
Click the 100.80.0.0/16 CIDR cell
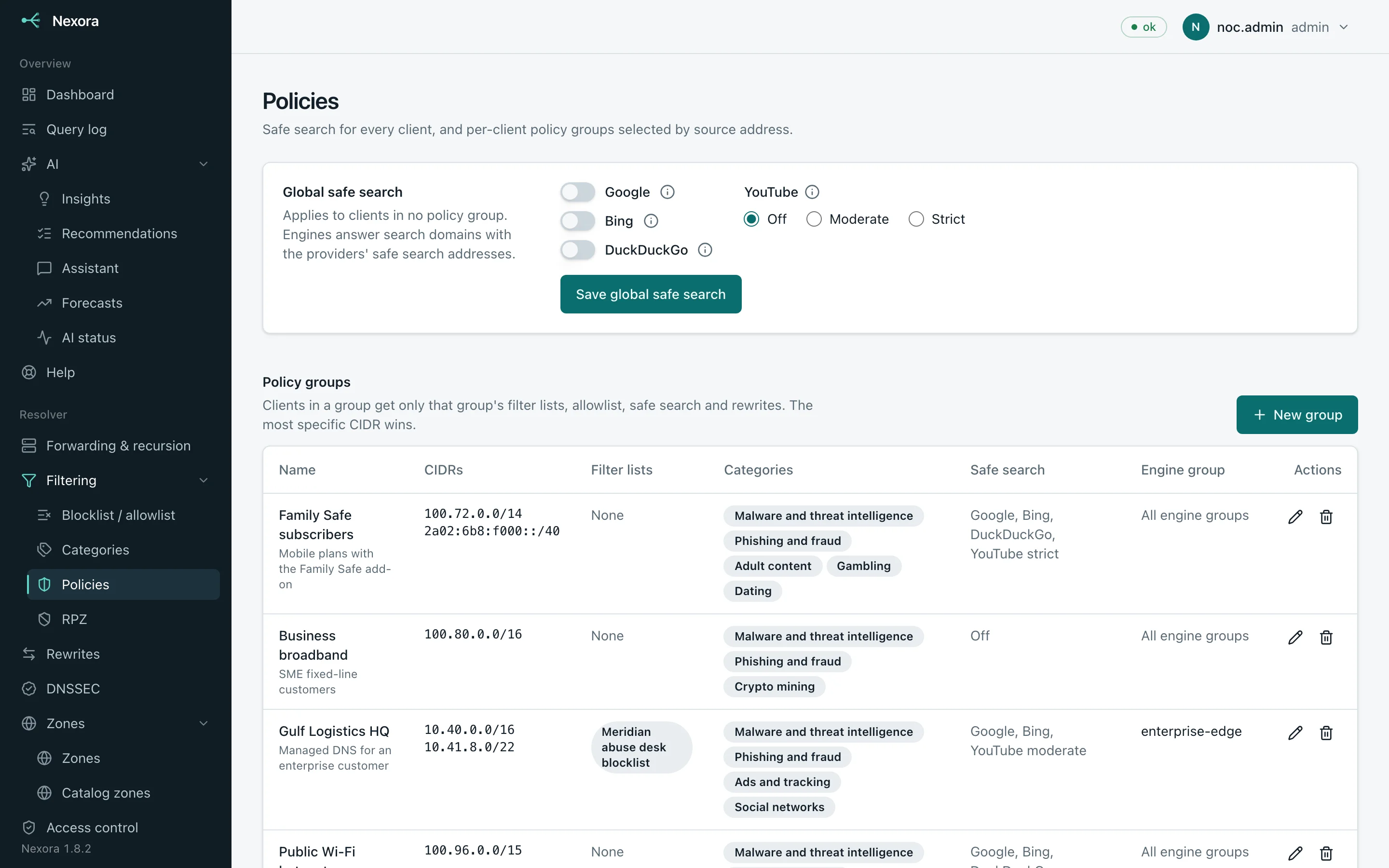473,634
